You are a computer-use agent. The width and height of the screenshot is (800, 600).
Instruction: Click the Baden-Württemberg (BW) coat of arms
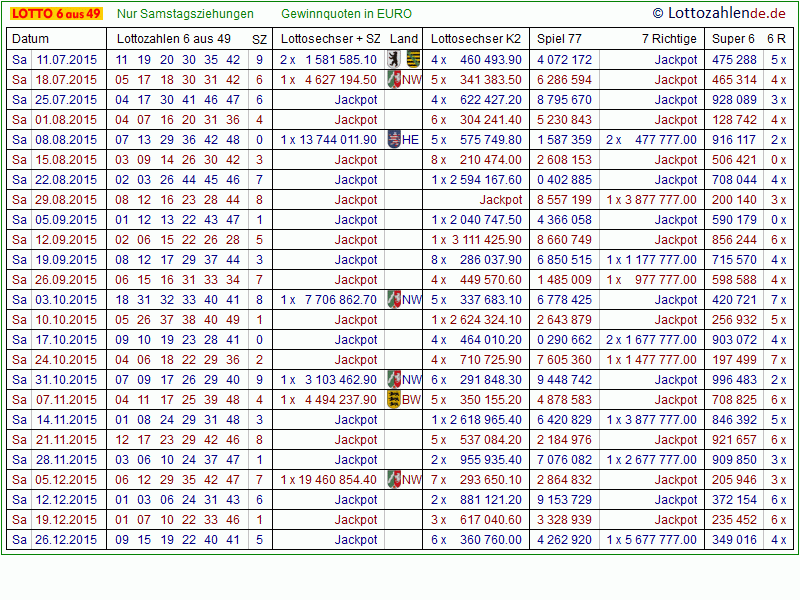coord(394,400)
